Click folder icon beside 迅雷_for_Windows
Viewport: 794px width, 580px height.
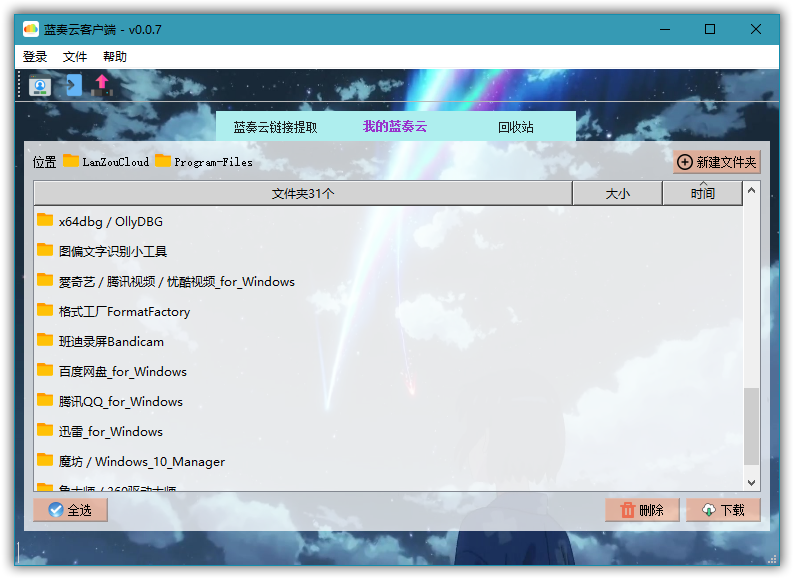pos(45,430)
